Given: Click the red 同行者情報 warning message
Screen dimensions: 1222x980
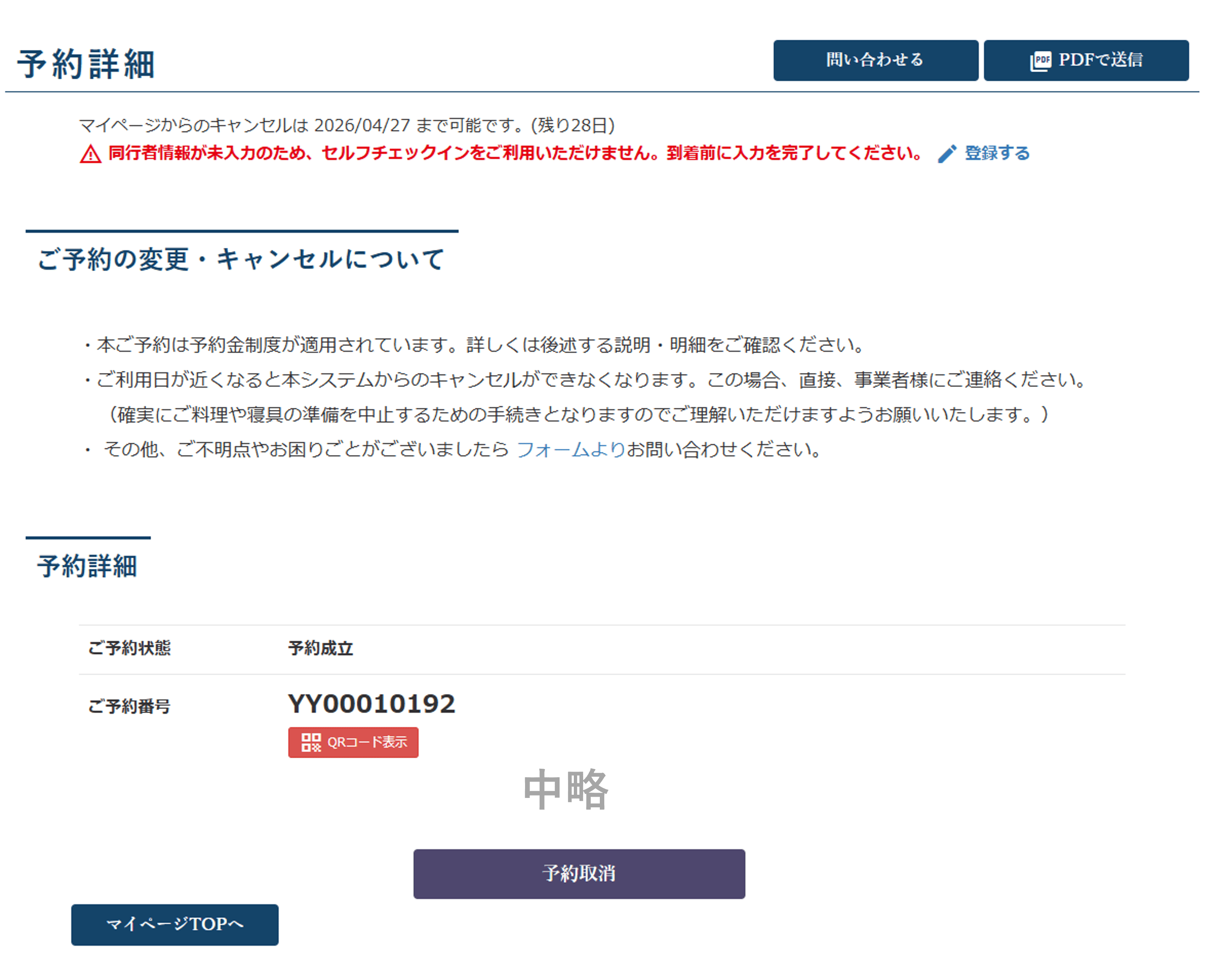Looking at the screenshot, I should pyautogui.click(x=514, y=153).
